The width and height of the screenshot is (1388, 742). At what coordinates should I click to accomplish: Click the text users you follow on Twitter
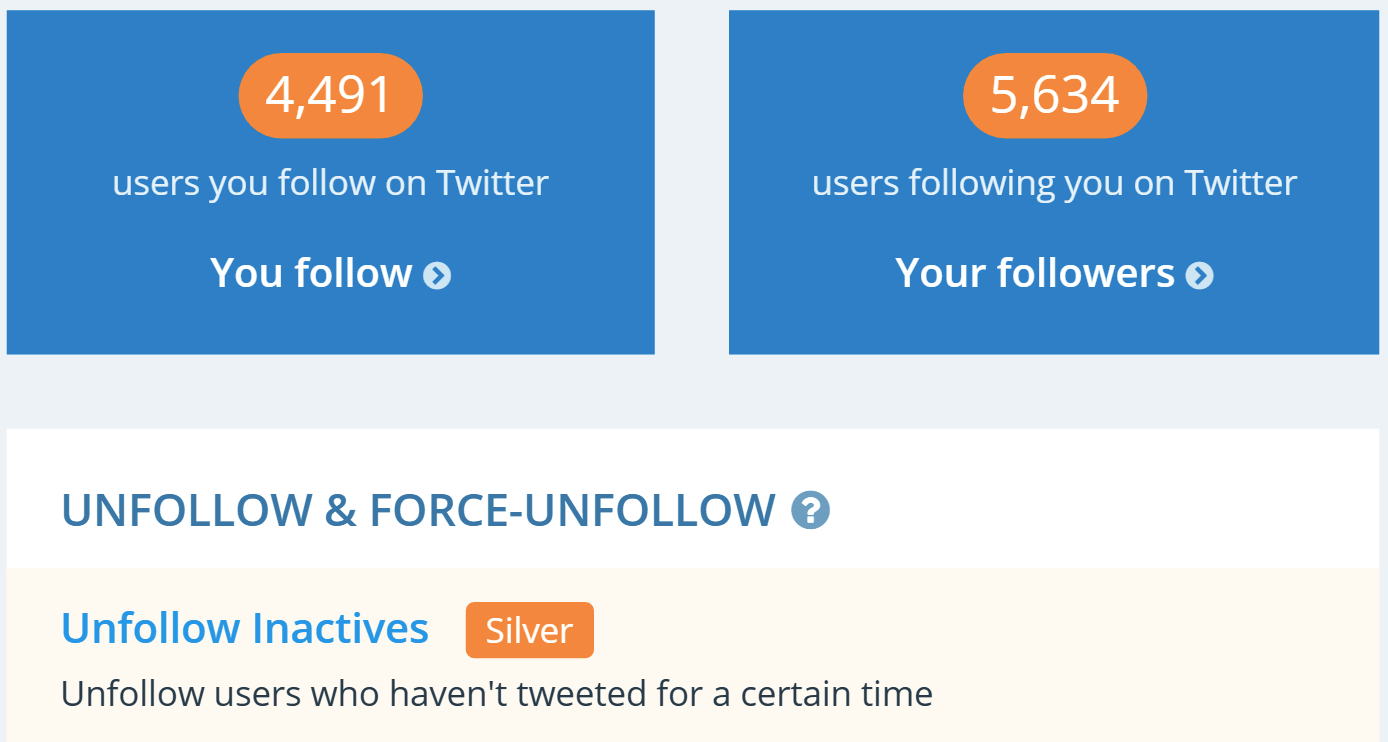click(330, 183)
